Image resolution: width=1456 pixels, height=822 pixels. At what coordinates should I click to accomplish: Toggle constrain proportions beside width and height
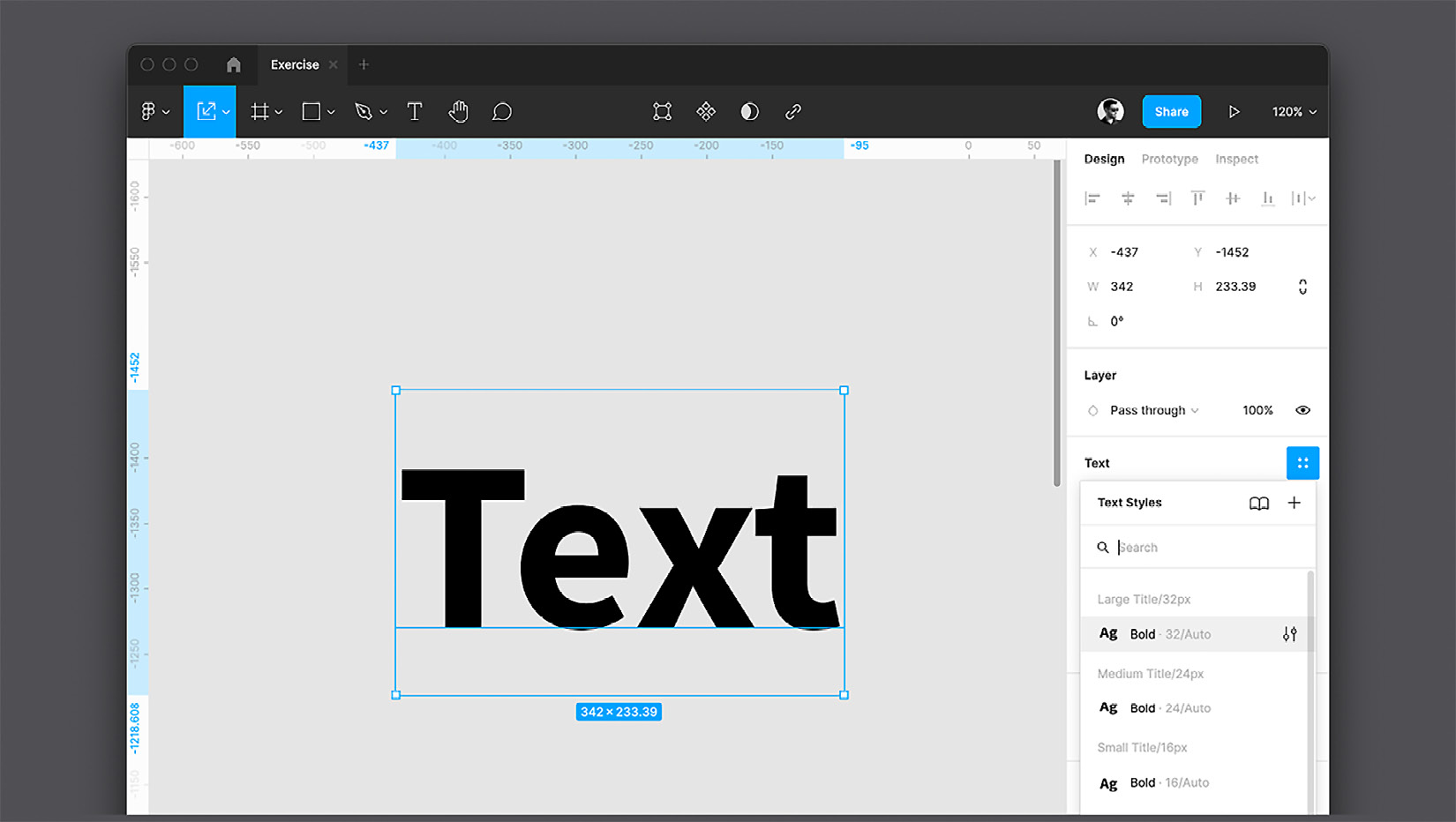click(x=1303, y=286)
